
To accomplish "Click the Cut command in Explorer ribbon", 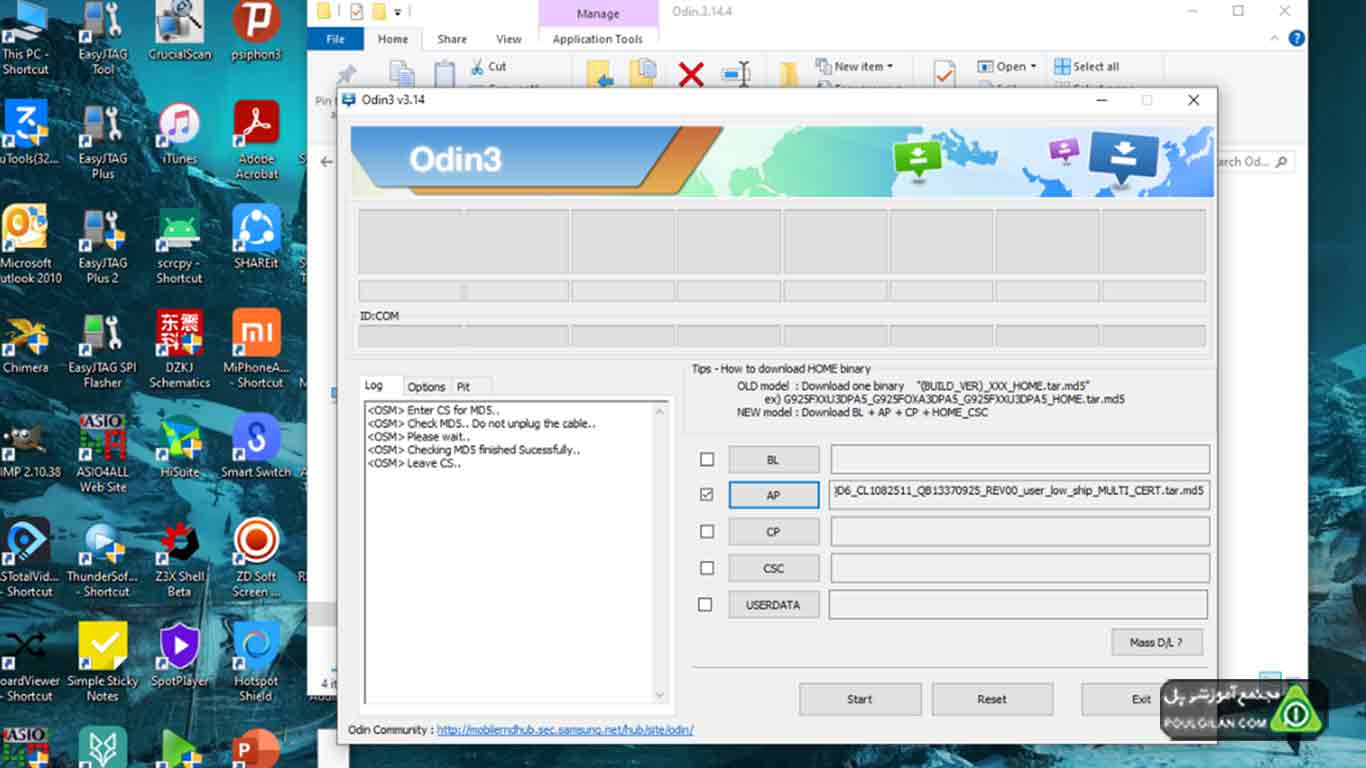I will 489,66.
